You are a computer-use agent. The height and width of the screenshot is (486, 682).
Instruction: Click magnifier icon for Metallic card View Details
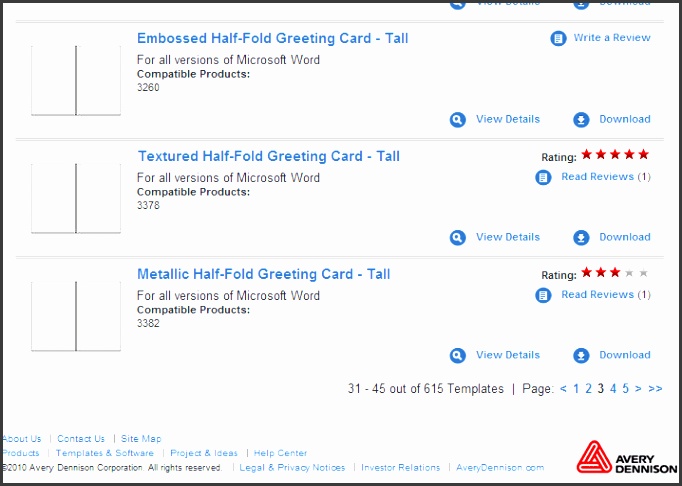coord(458,355)
